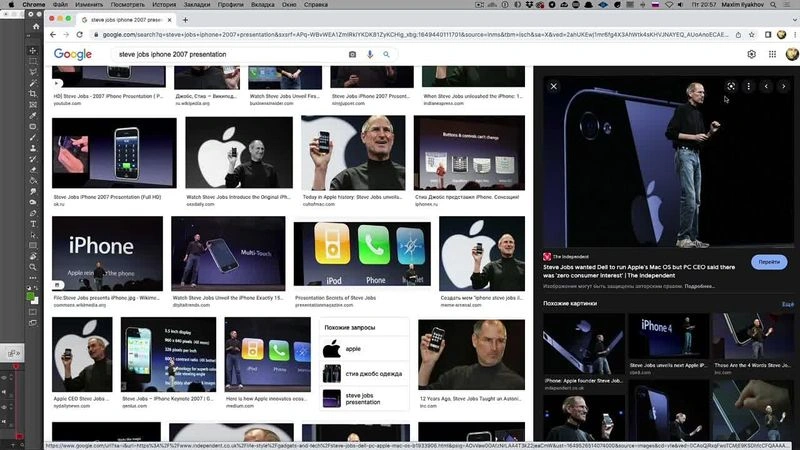Viewport: 800px width, 450px height.
Task: Open Google settings gear icon
Action: click(752, 54)
